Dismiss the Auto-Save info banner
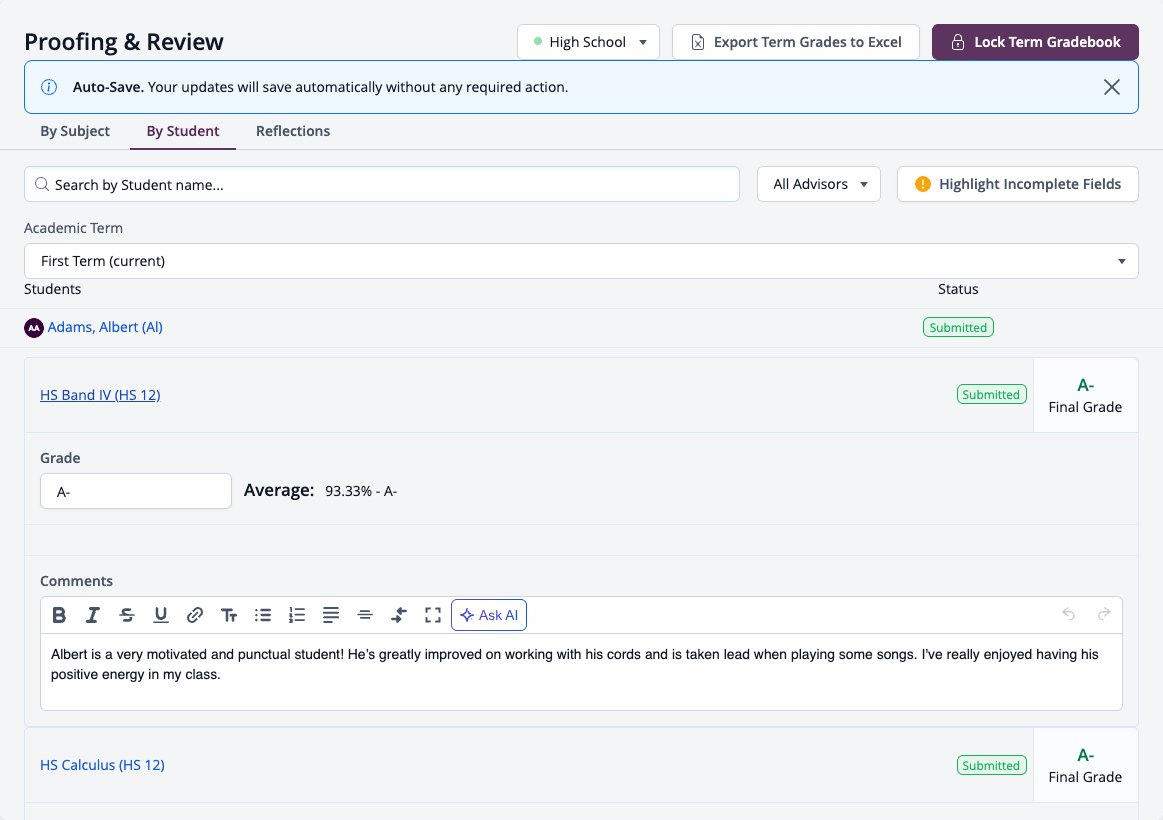Screen dimensions: 1163x820 pos(1111,87)
